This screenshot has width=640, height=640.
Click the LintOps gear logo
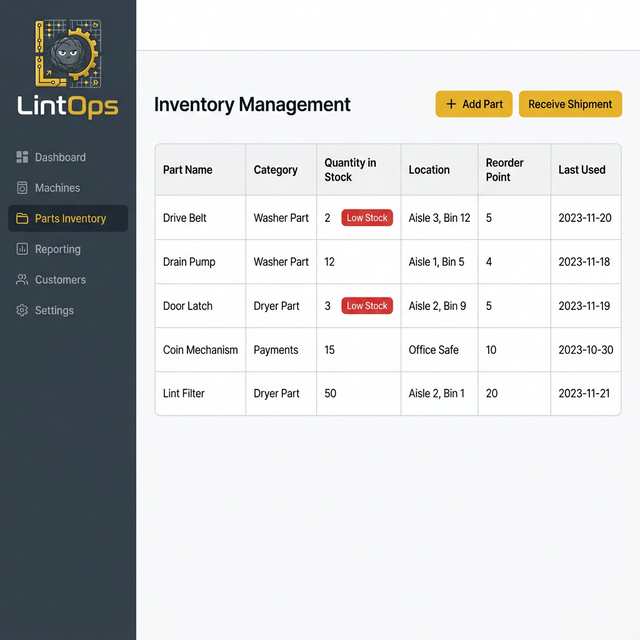68,53
